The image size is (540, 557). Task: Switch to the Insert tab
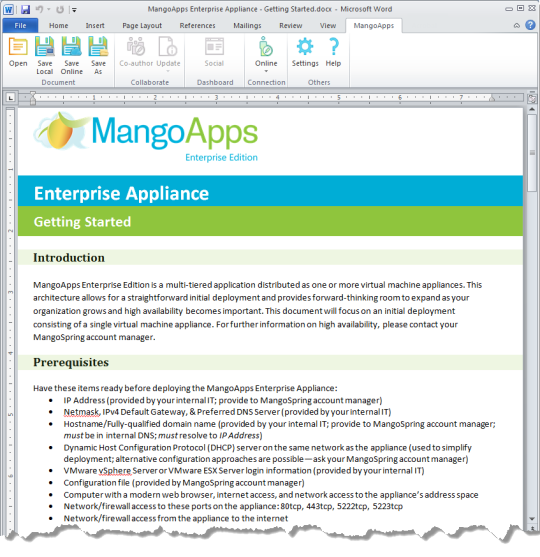95,26
